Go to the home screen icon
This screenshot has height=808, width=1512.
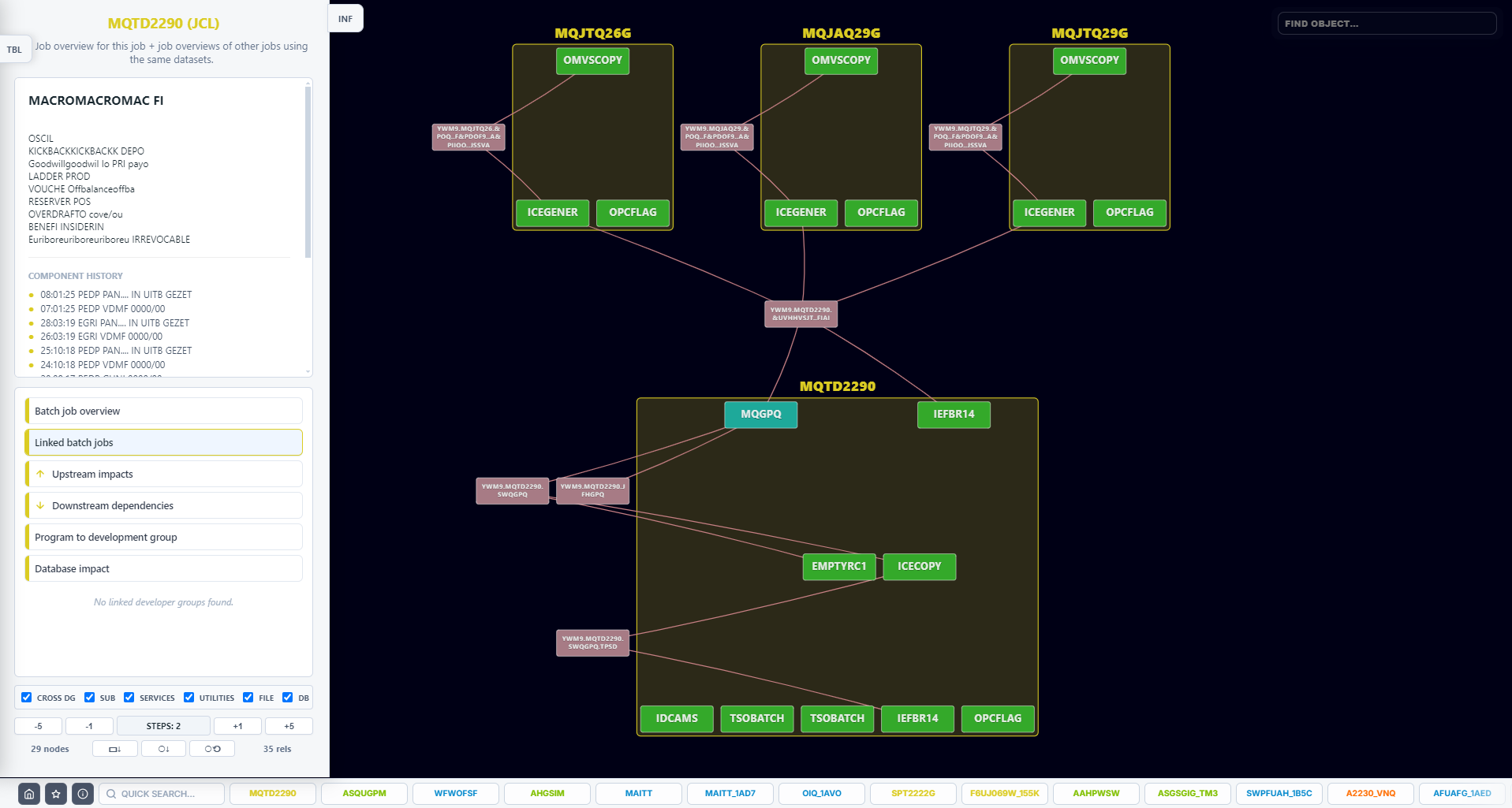(29, 794)
